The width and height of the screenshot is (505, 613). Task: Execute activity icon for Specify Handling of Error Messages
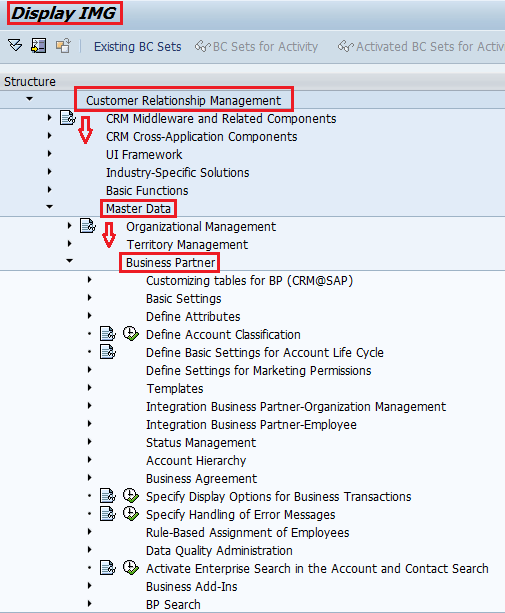pyautogui.click(x=131, y=514)
